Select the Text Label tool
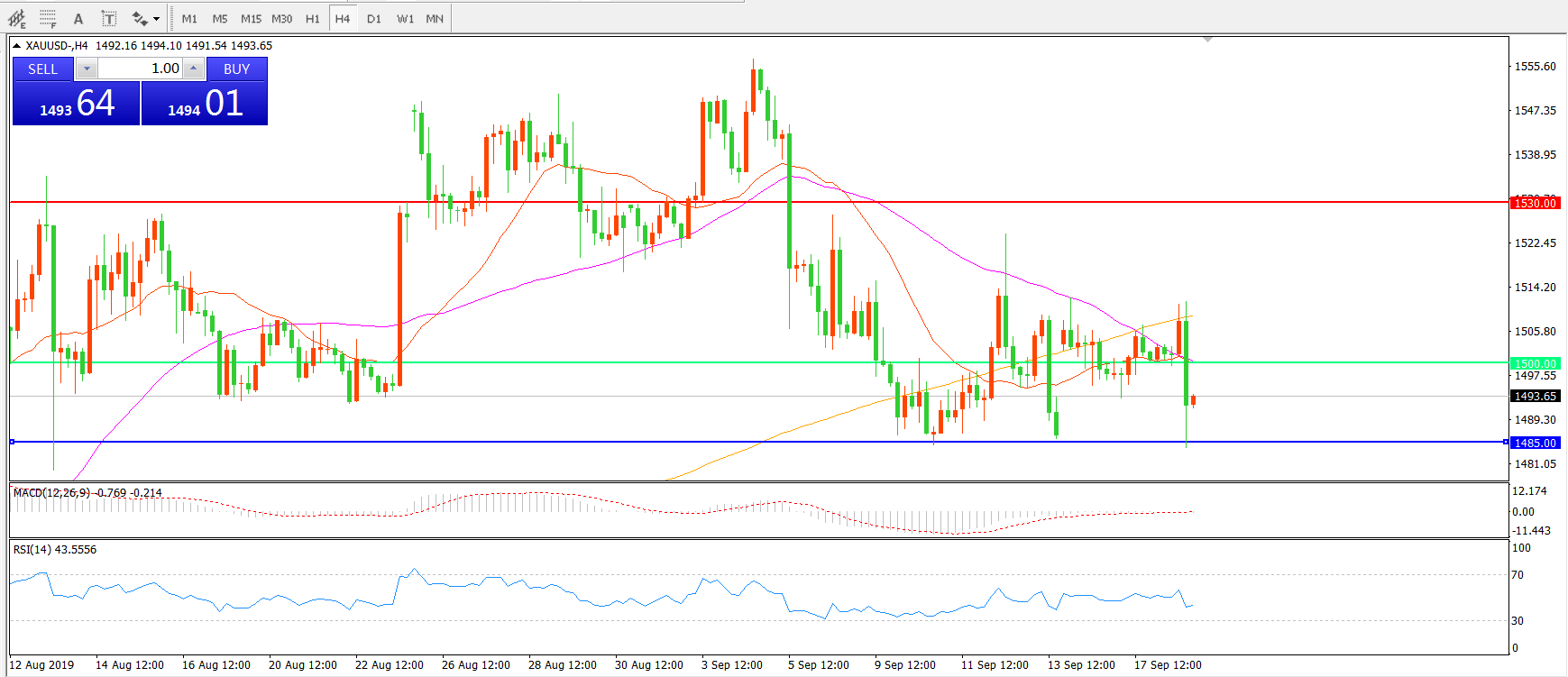 tap(109, 18)
